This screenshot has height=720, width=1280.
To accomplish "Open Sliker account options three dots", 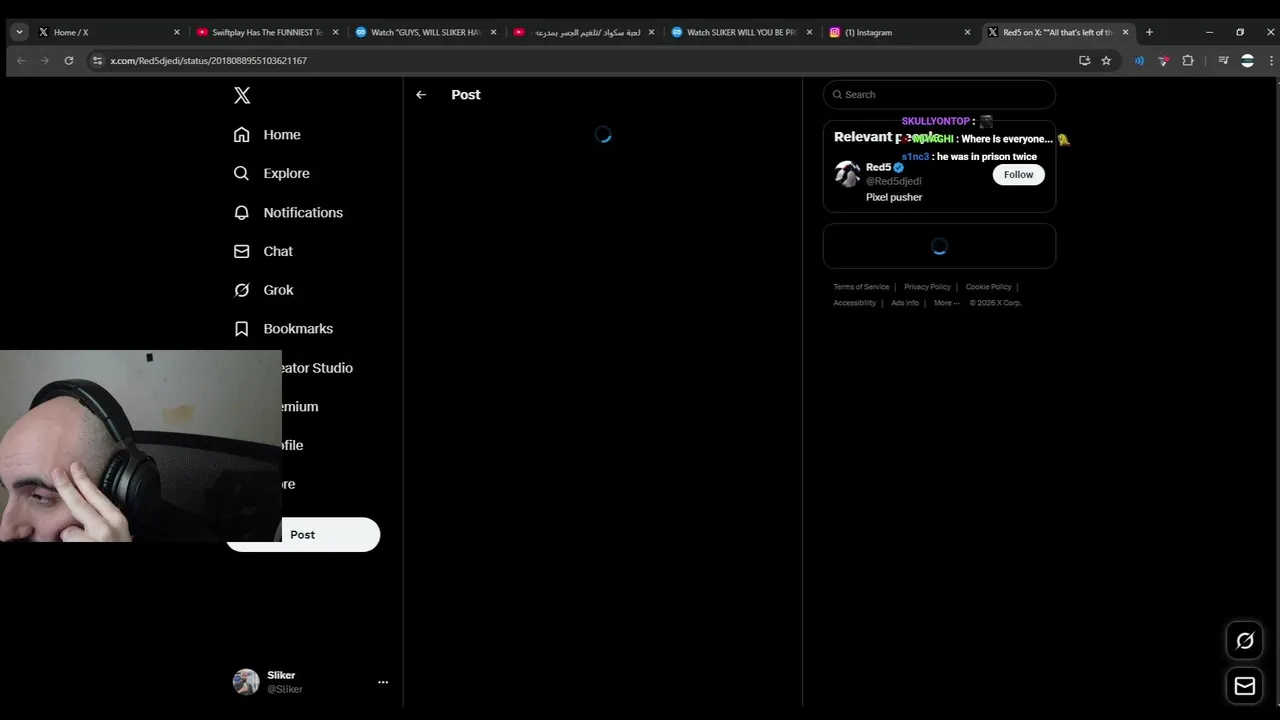I will (383, 682).
